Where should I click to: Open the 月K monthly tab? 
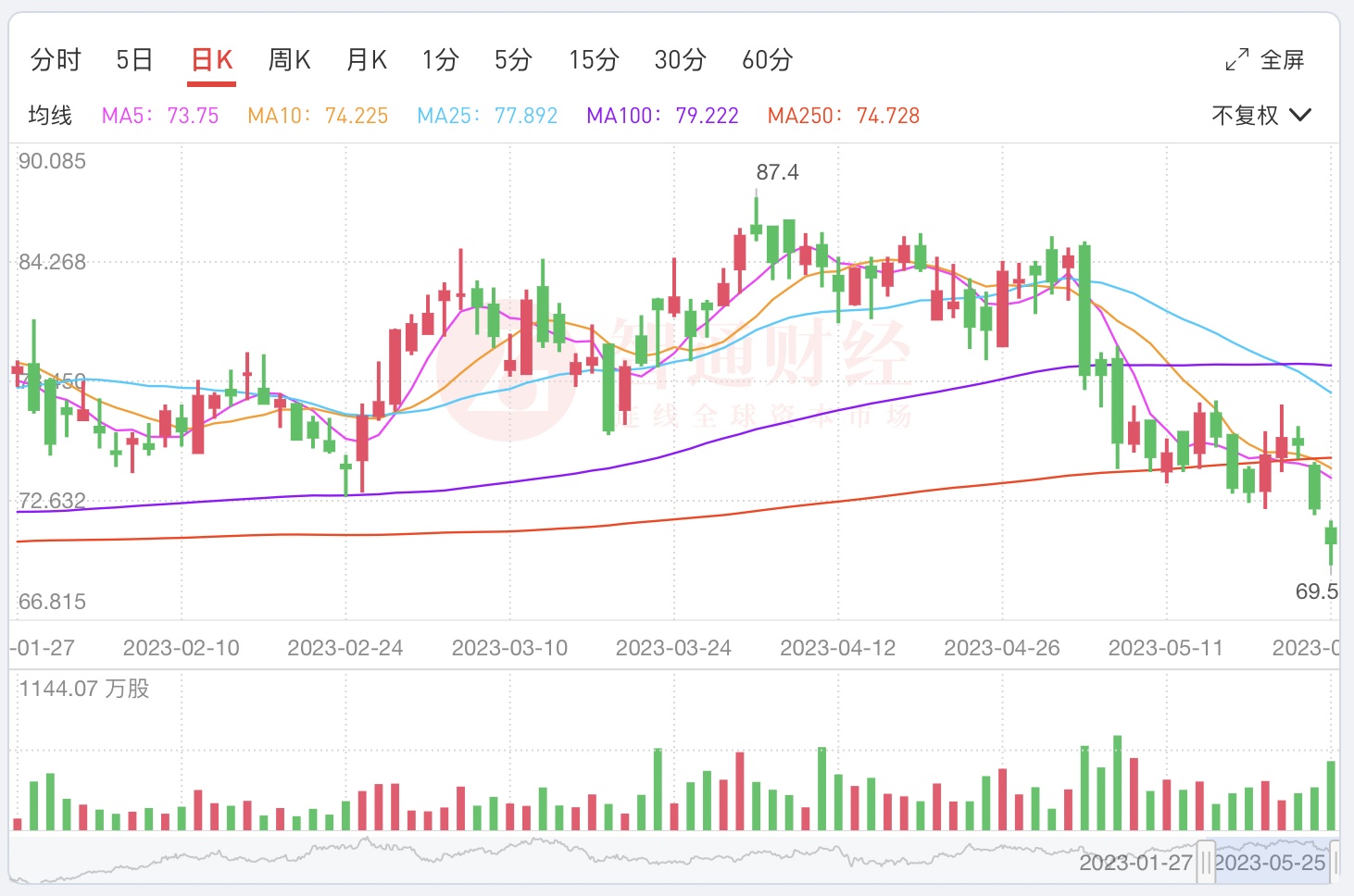(366, 60)
